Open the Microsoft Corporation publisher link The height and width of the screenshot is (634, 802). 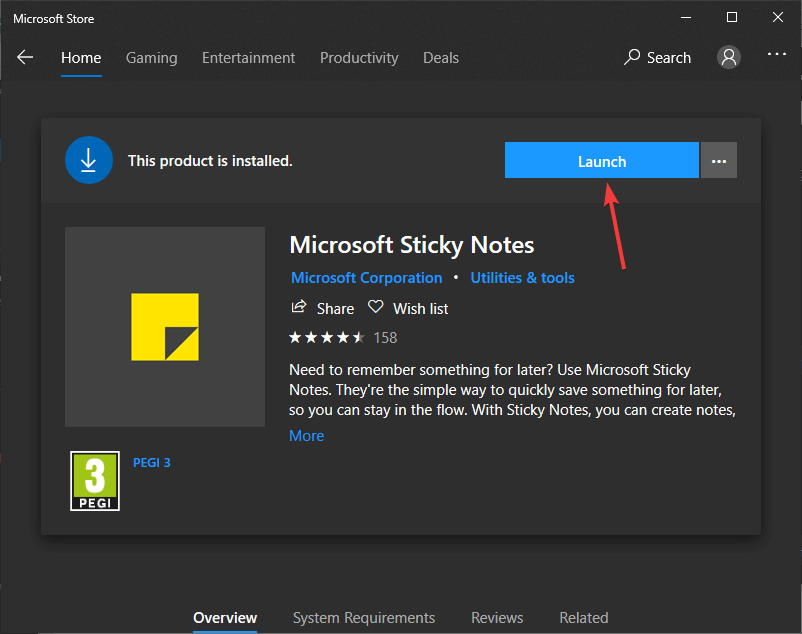pyautogui.click(x=366, y=278)
